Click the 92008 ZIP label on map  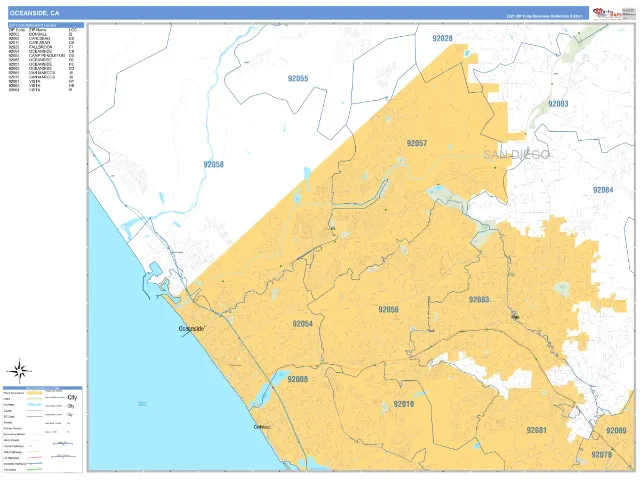[x=298, y=379]
